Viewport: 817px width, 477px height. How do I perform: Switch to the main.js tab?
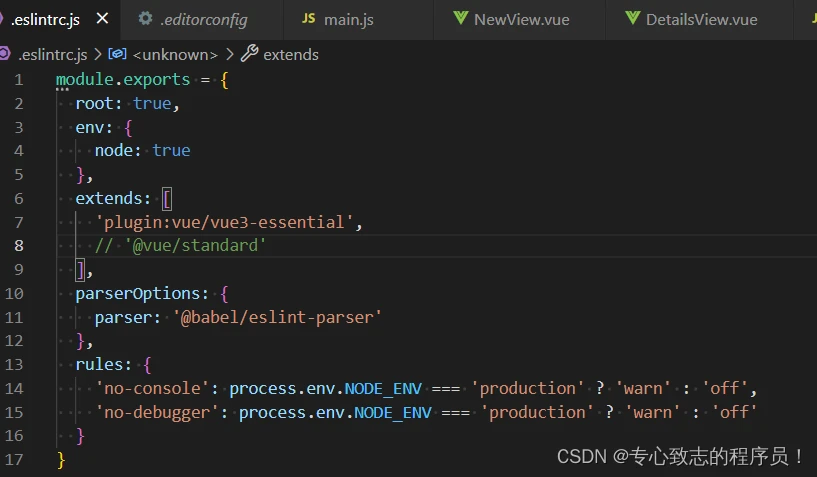347,19
